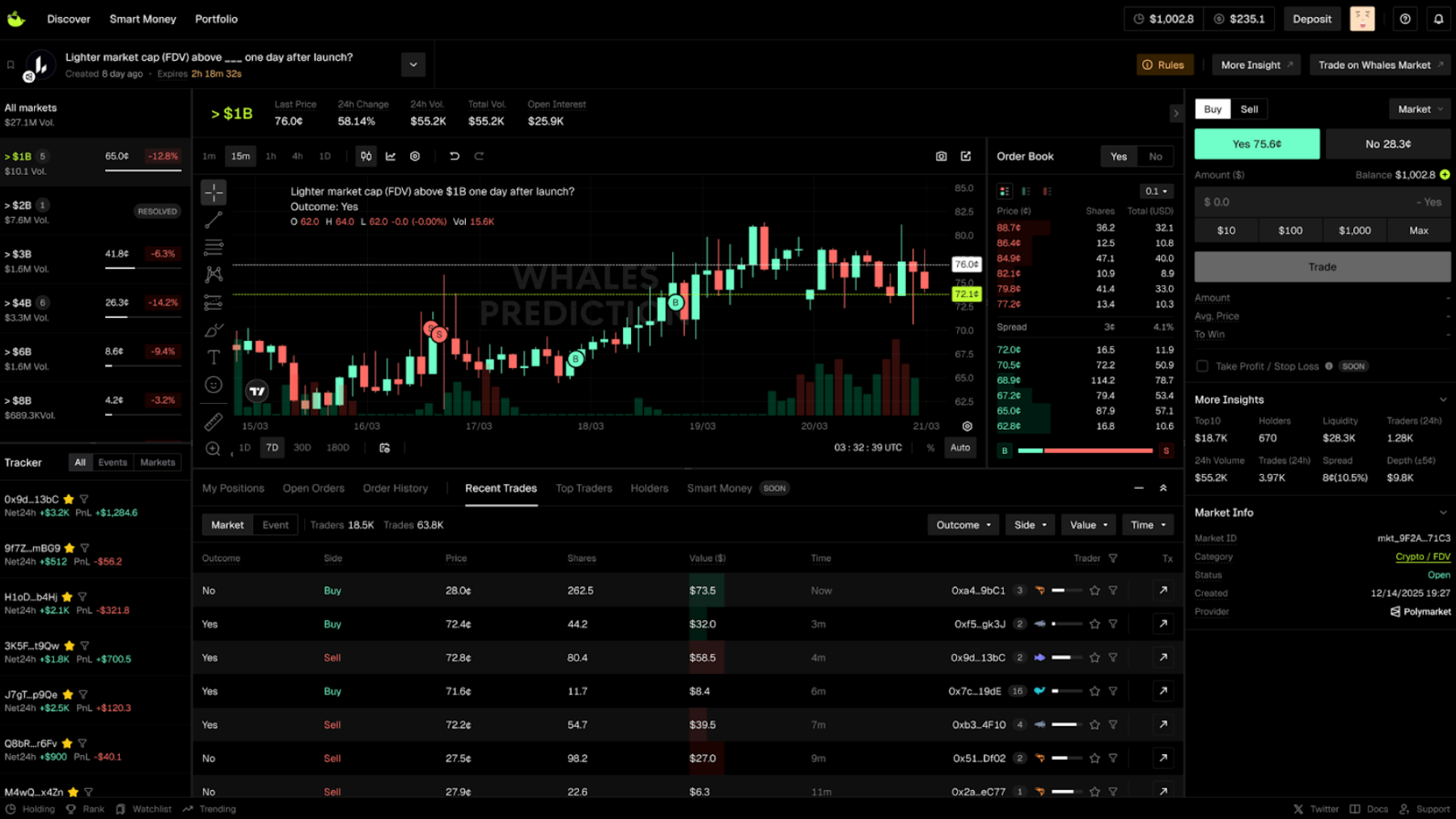Open the 0.1 precision dropdown in Order Book
Screen dimensions: 1456x819
tap(1155, 191)
